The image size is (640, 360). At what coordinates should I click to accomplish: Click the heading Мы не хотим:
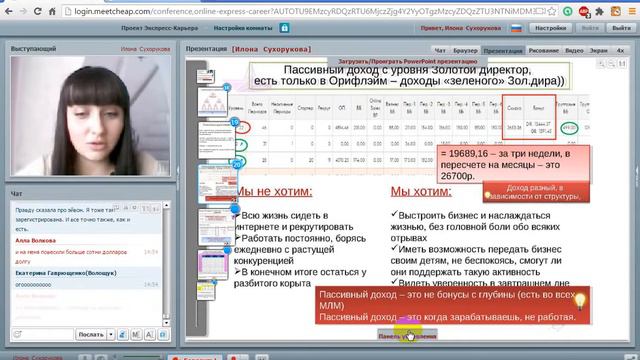point(274,191)
